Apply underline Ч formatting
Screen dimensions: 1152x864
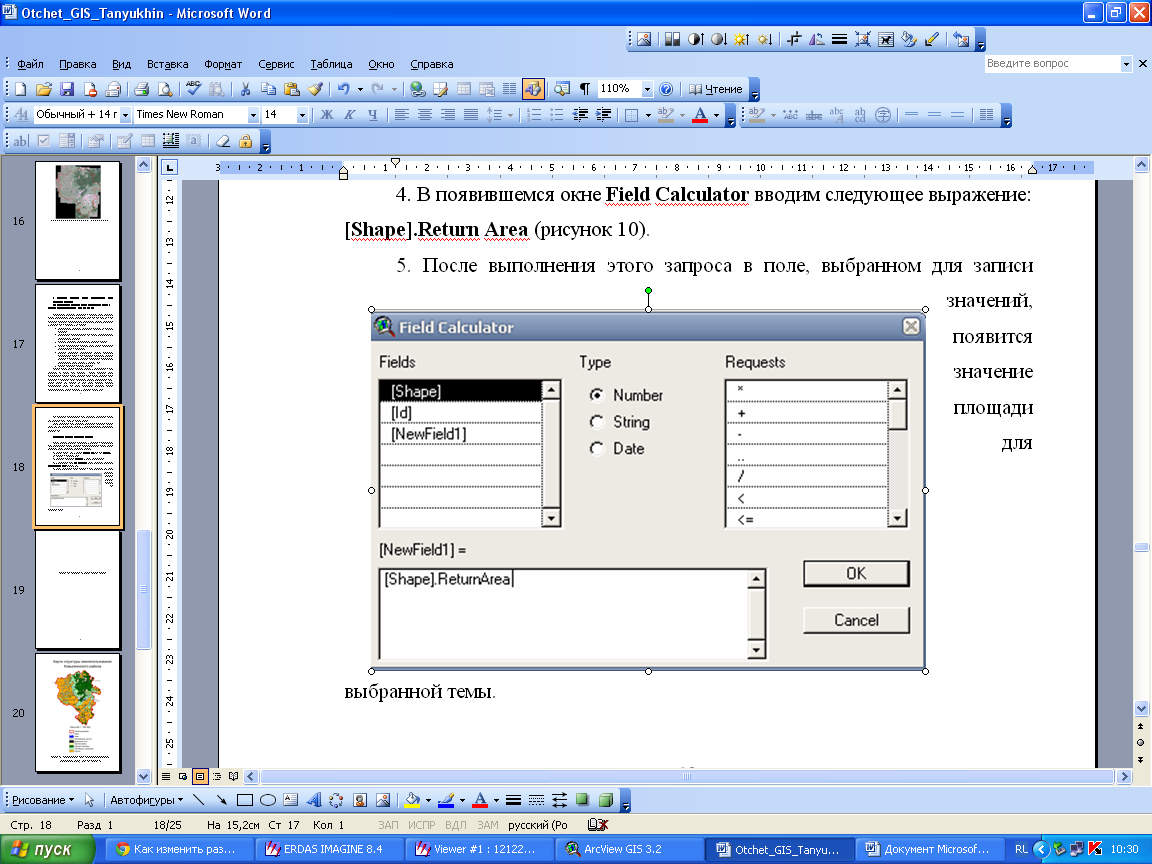[x=372, y=115]
